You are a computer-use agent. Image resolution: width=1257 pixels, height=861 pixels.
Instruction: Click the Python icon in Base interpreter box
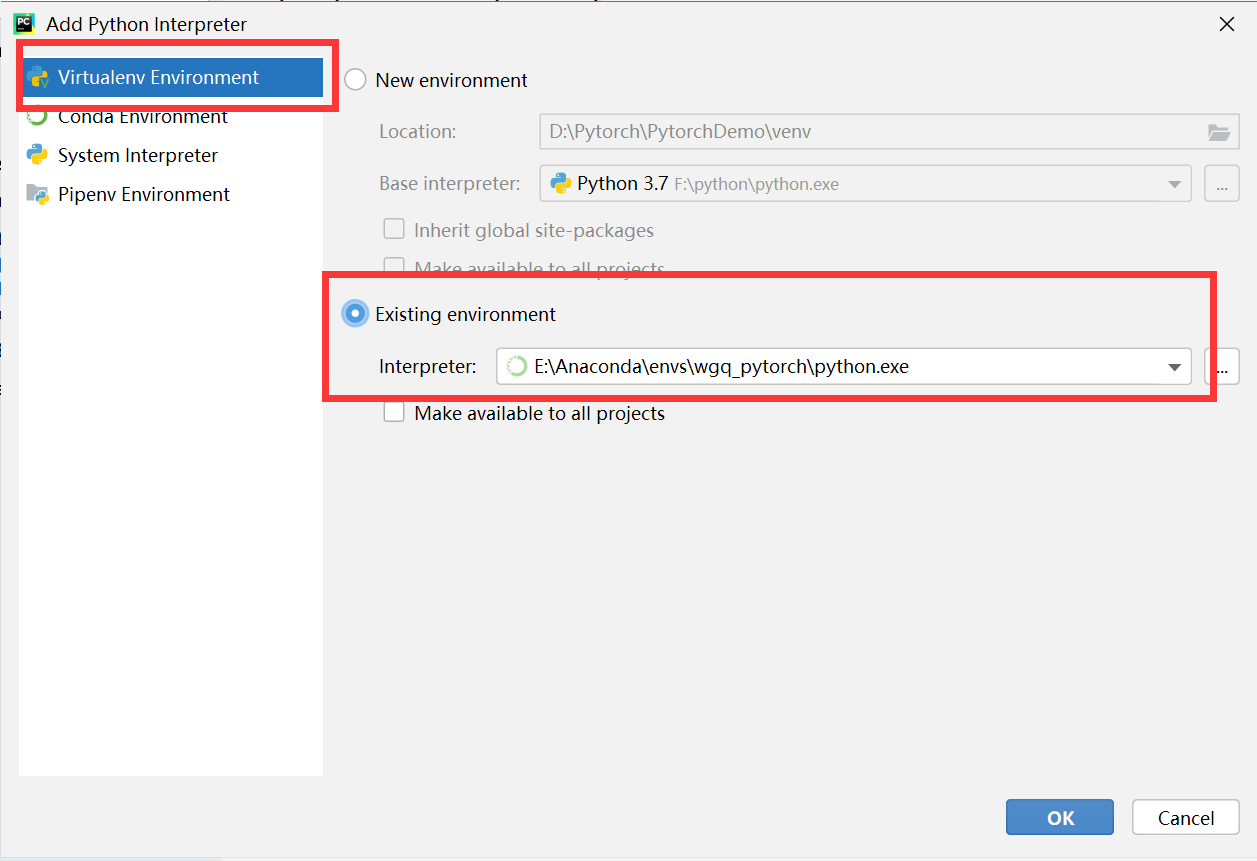tap(561, 184)
